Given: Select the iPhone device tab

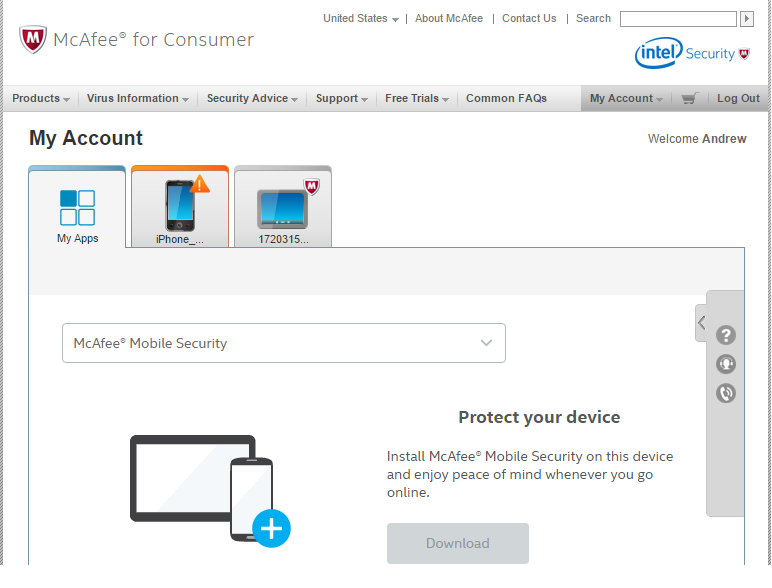Looking at the screenshot, I should pos(180,207).
